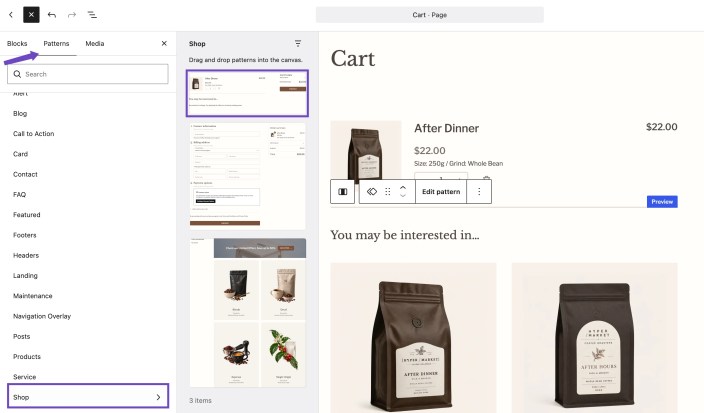Image resolution: width=704 pixels, height=413 pixels.
Task: Close the block inserter with X toggle
Action: tap(31, 15)
